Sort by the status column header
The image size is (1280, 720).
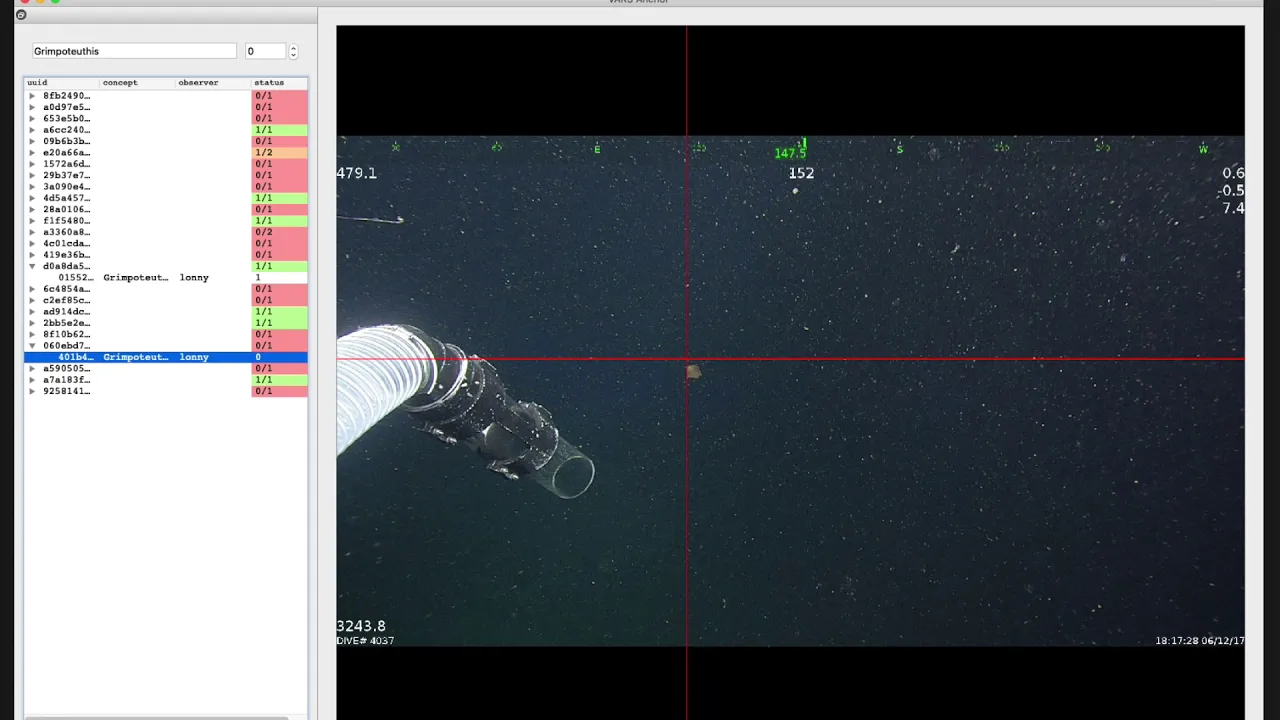tap(279, 82)
